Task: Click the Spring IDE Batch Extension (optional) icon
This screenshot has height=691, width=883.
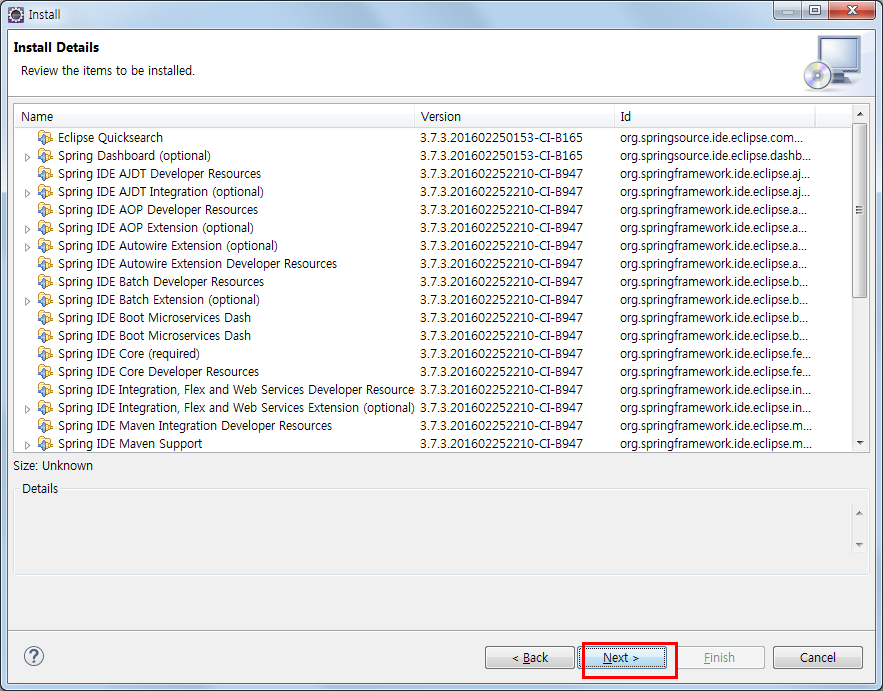Action: click(45, 300)
